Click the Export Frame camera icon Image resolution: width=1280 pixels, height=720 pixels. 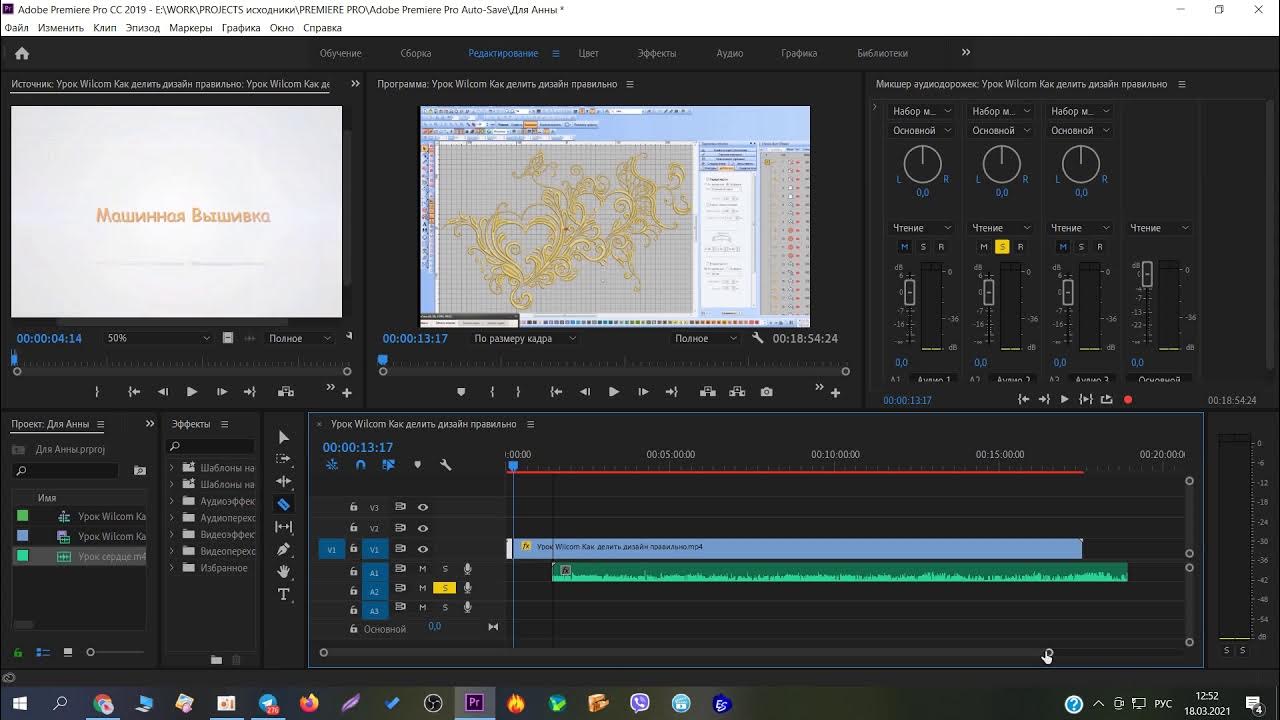coord(766,392)
